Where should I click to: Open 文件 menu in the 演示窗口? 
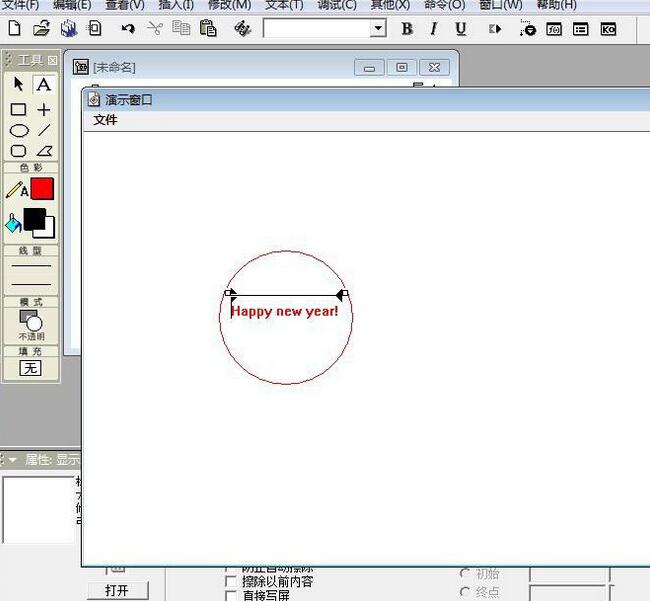(x=105, y=120)
